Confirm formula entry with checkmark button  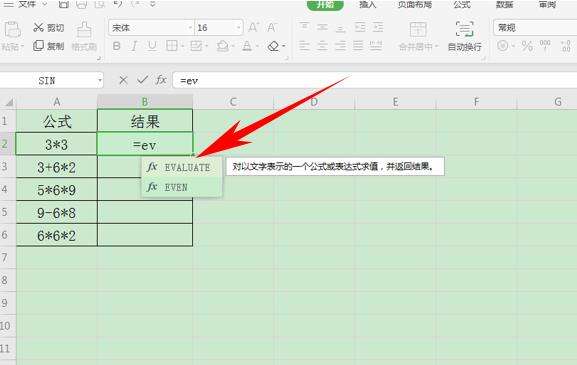click(142, 80)
